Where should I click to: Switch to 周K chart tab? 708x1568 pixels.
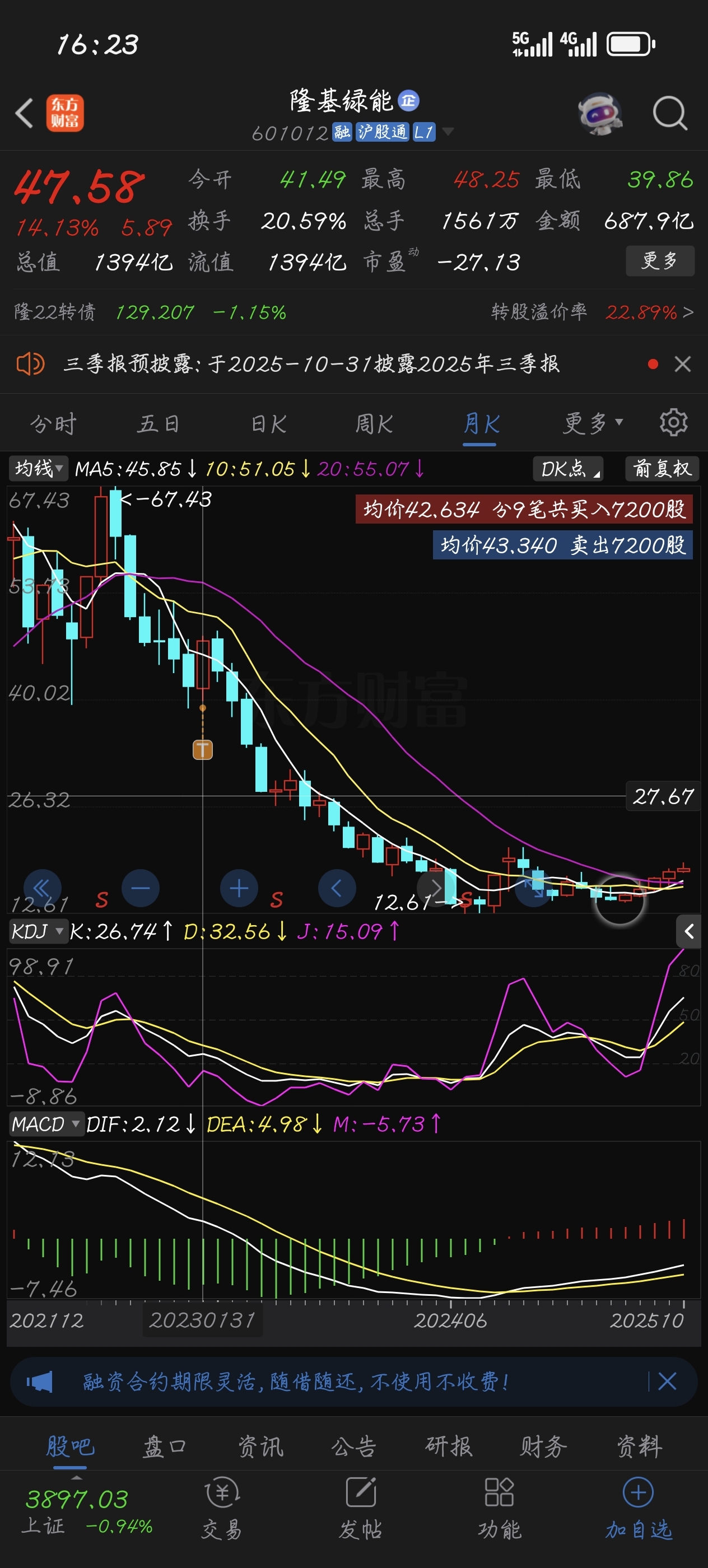[x=374, y=423]
